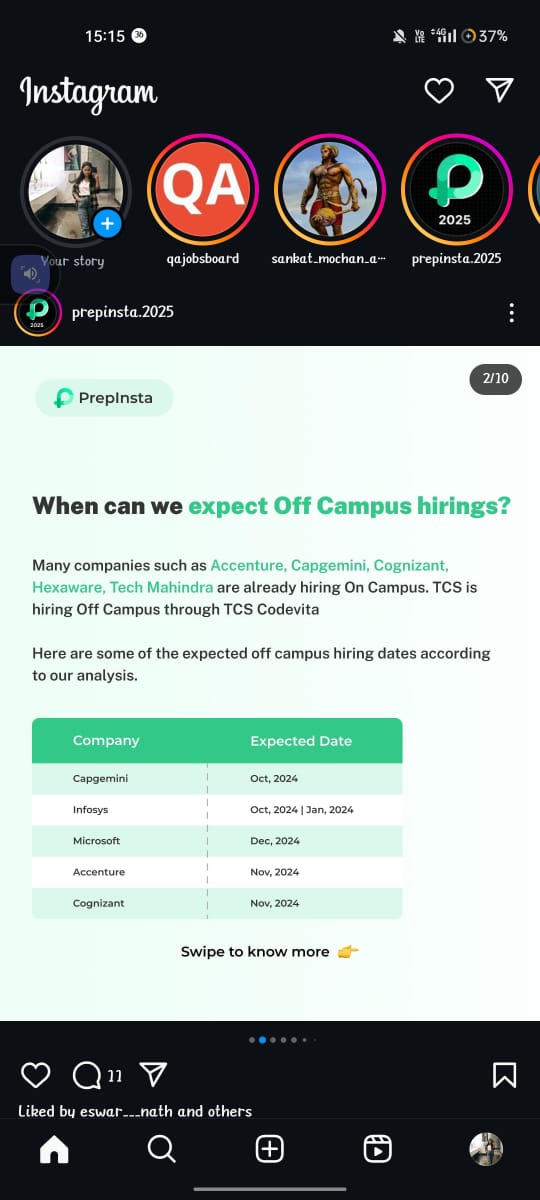Tap the blue plus to add story
540x1200 pixels.
108,223
